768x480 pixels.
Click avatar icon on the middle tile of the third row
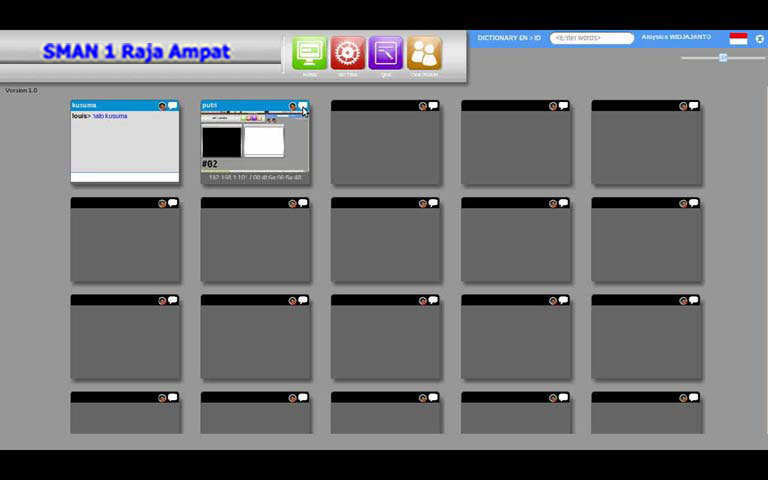tap(423, 300)
